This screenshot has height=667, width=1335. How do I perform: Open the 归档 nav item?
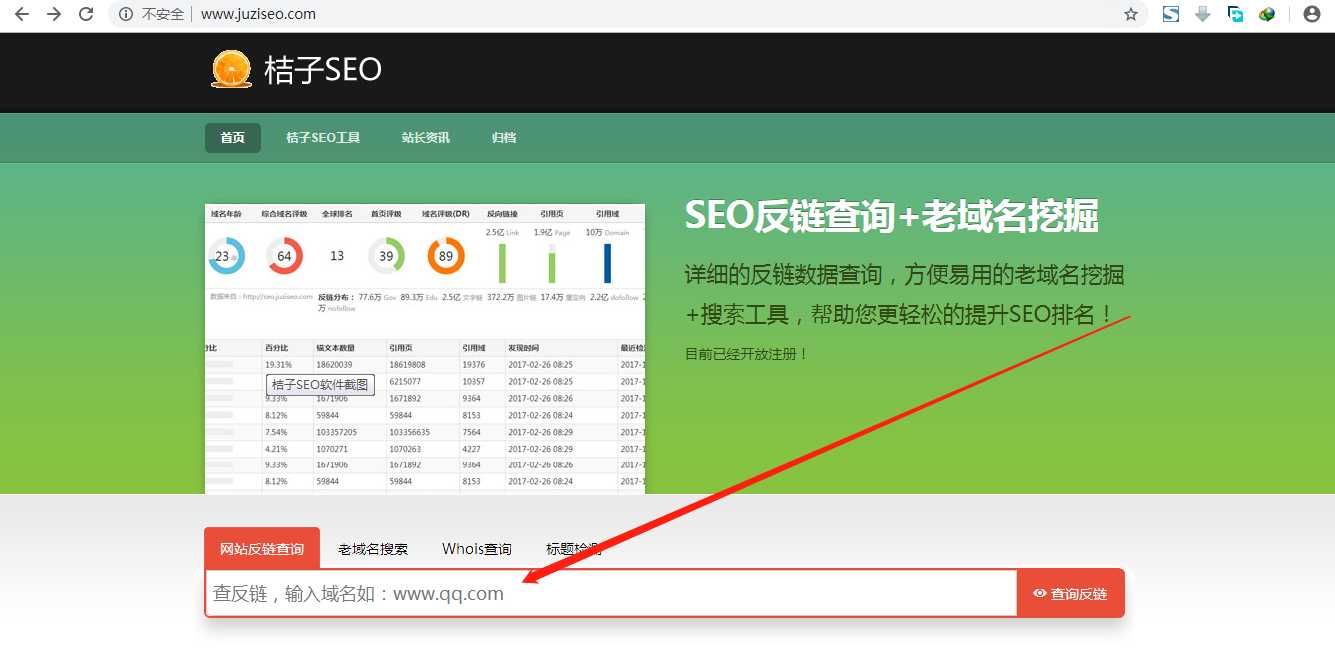click(504, 138)
